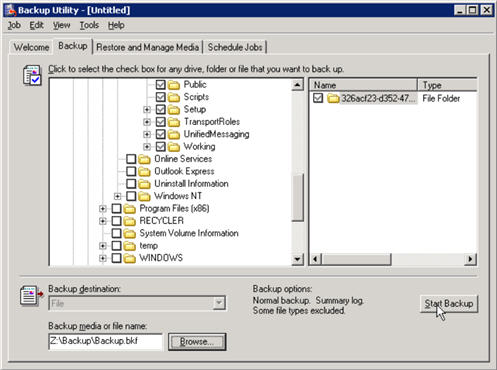Click the file list scroll right arrow

[x=470, y=259]
